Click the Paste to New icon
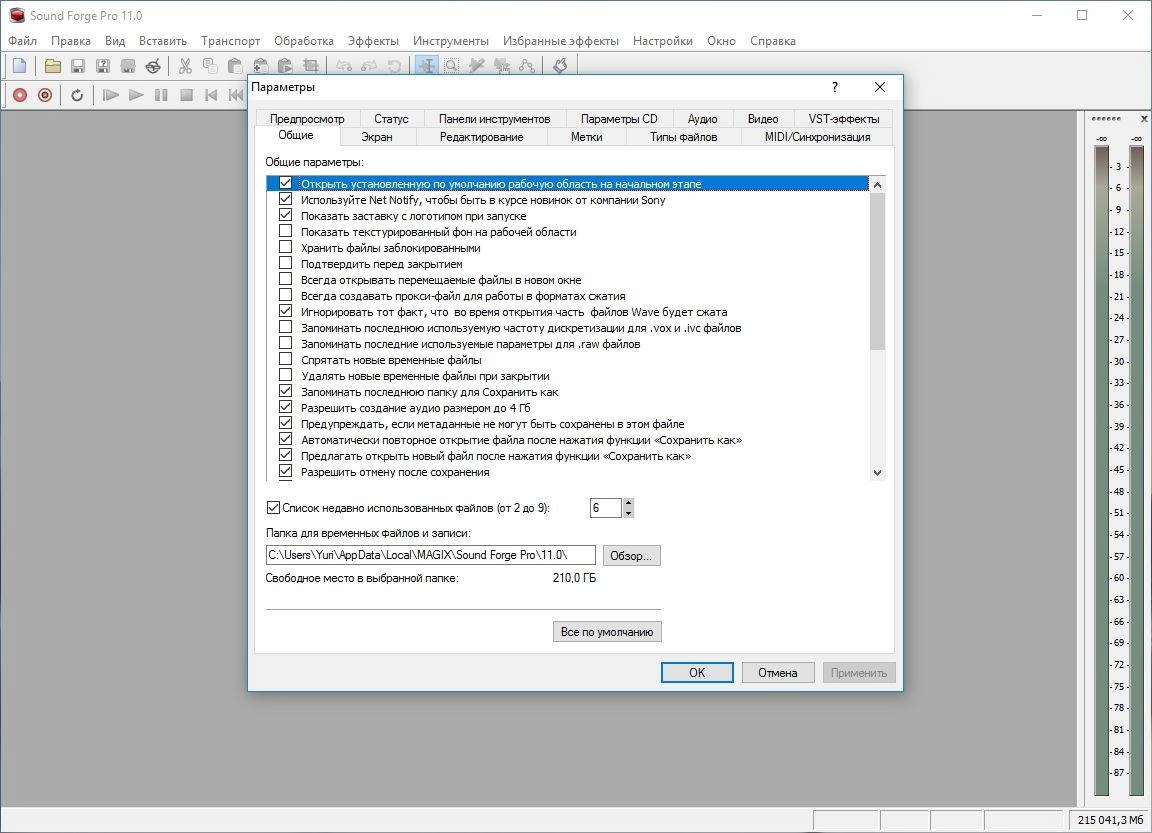Image resolution: width=1152 pixels, height=833 pixels. (285, 66)
